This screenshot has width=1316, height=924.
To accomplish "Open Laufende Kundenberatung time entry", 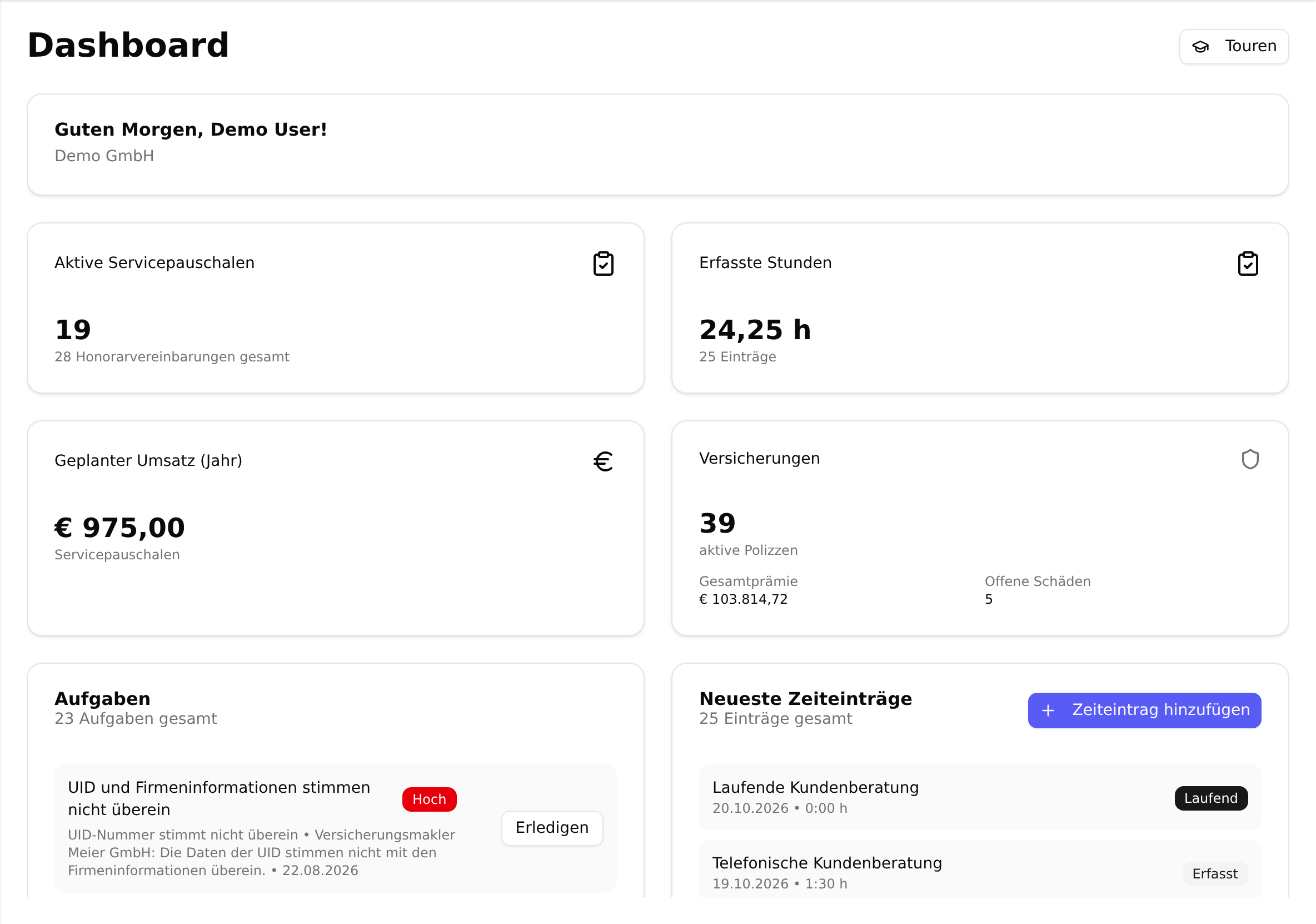I will 980,797.
